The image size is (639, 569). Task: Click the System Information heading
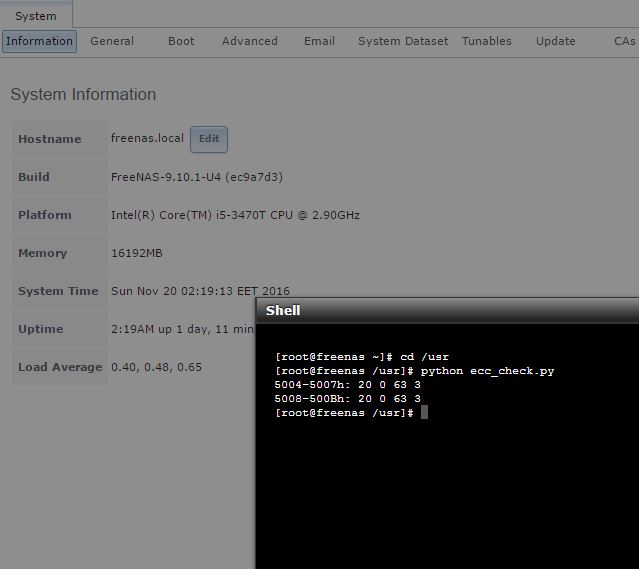(84, 95)
